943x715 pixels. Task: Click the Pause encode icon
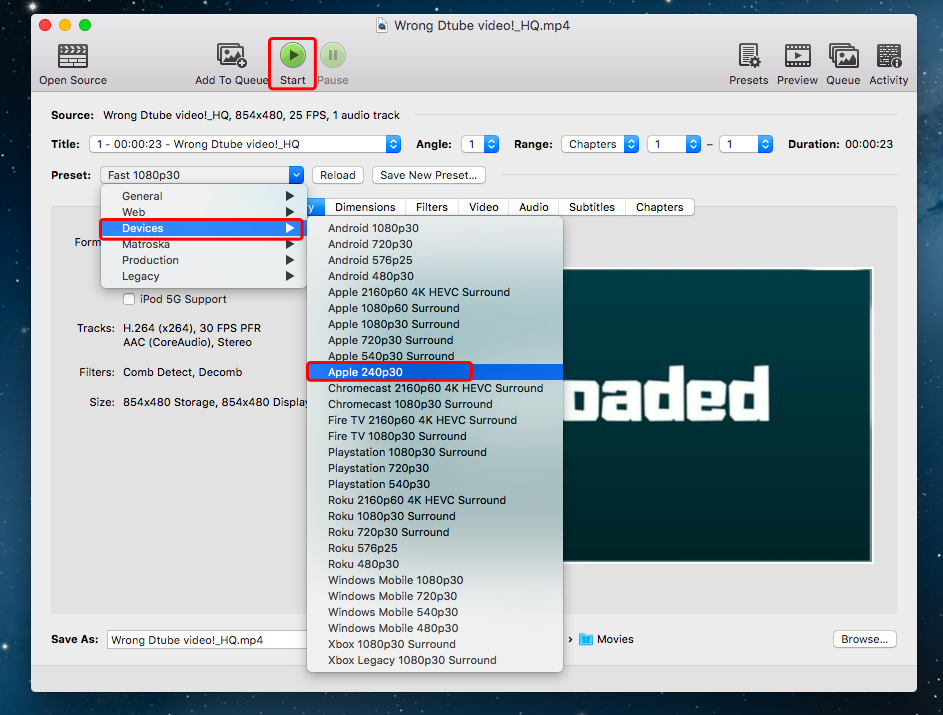[x=333, y=55]
